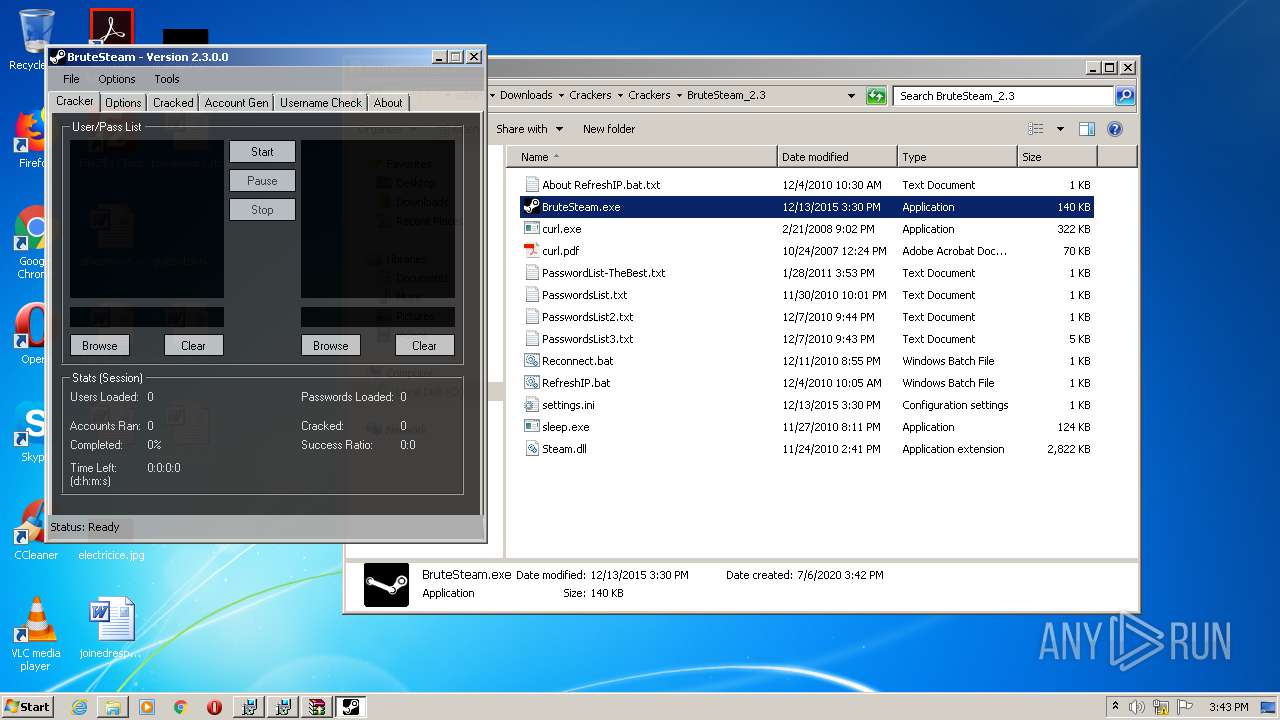Toggle the preview pane icon
The image size is (1280, 720).
coord(1087,129)
